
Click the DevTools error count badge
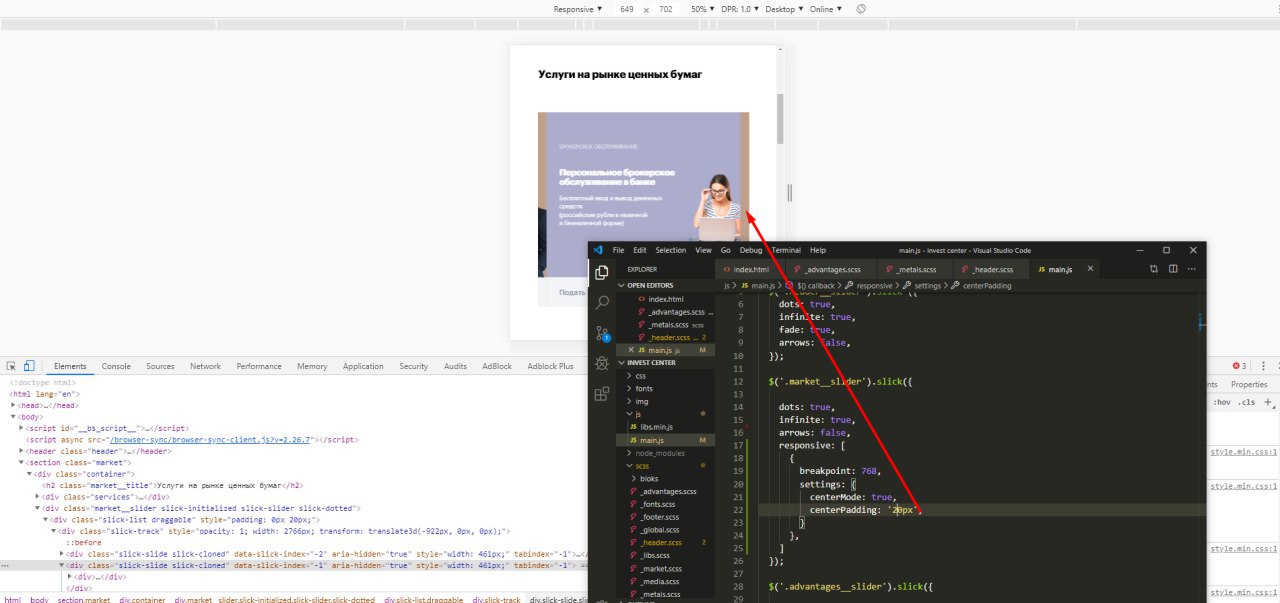coord(1239,366)
